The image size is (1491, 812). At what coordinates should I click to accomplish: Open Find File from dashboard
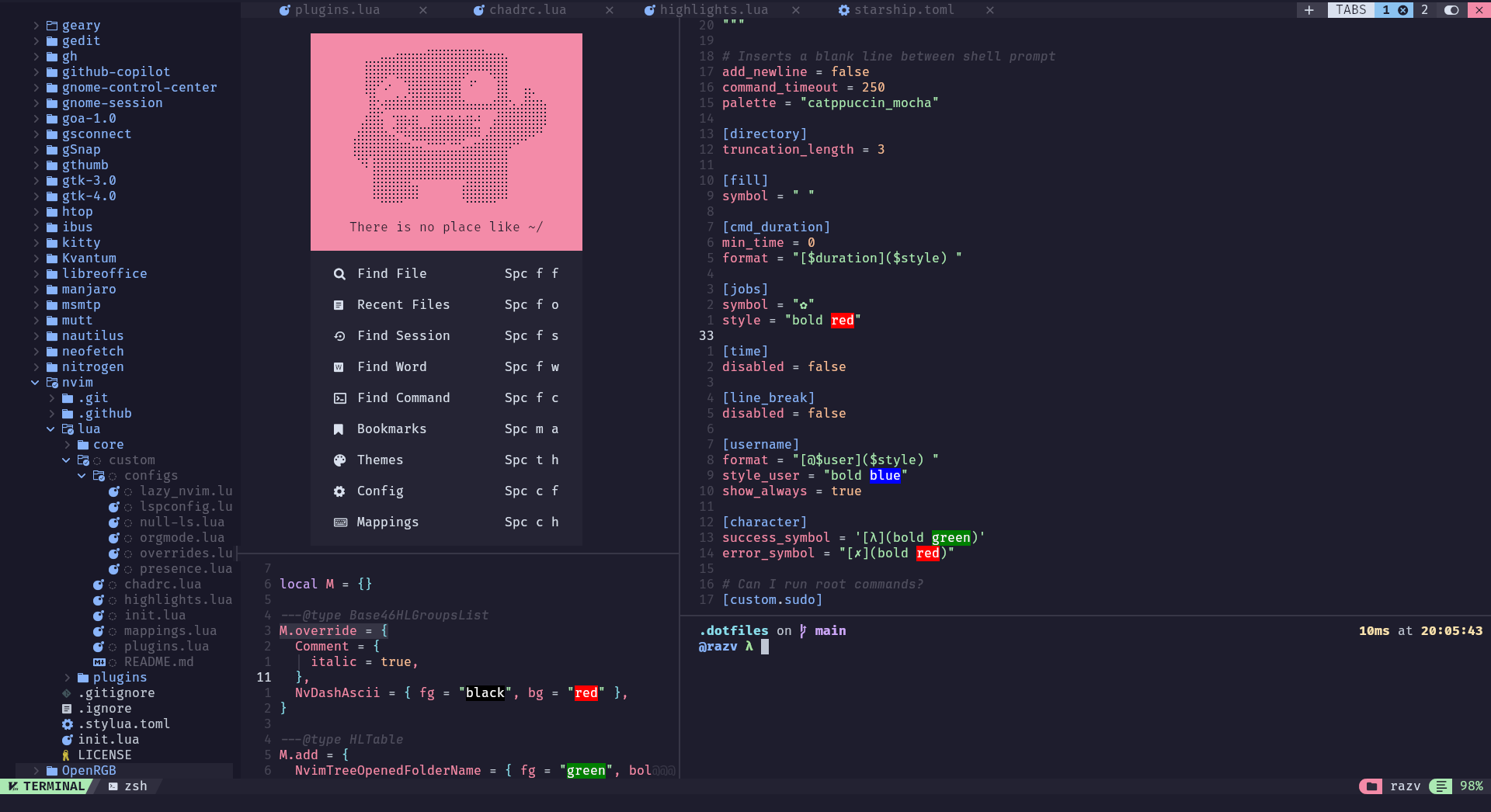pos(447,274)
